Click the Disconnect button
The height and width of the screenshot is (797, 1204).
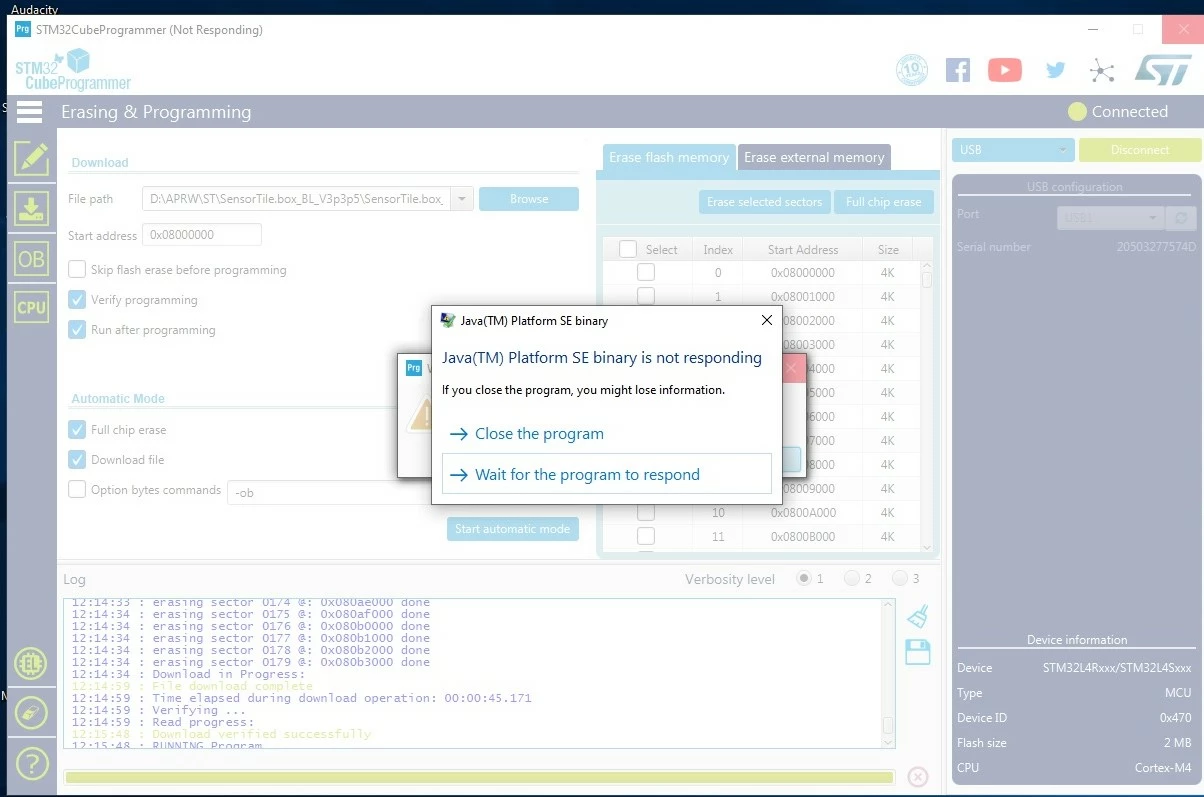tap(1140, 150)
